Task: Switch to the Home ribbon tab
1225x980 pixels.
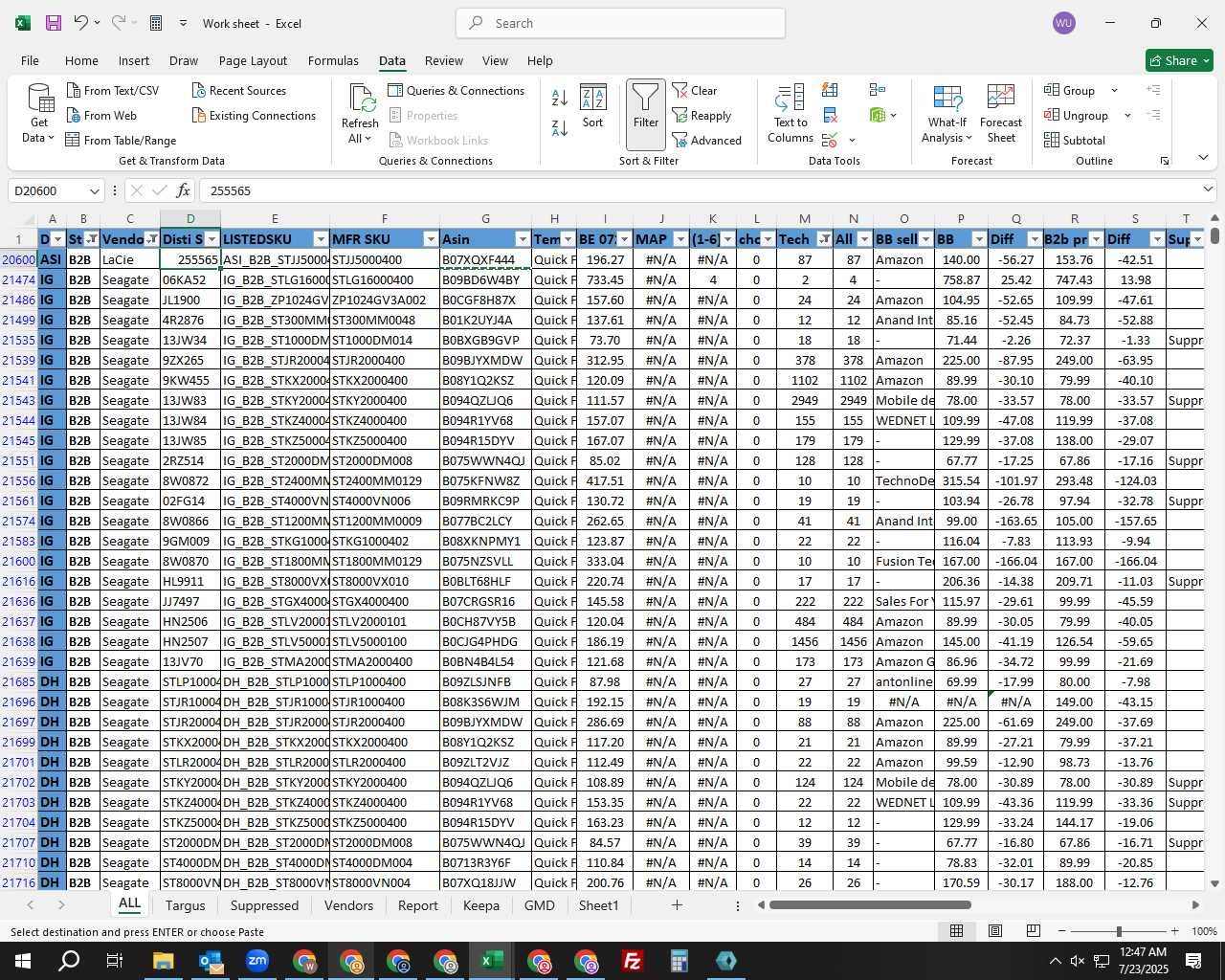Action: pyautogui.click(x=81, y=60)
